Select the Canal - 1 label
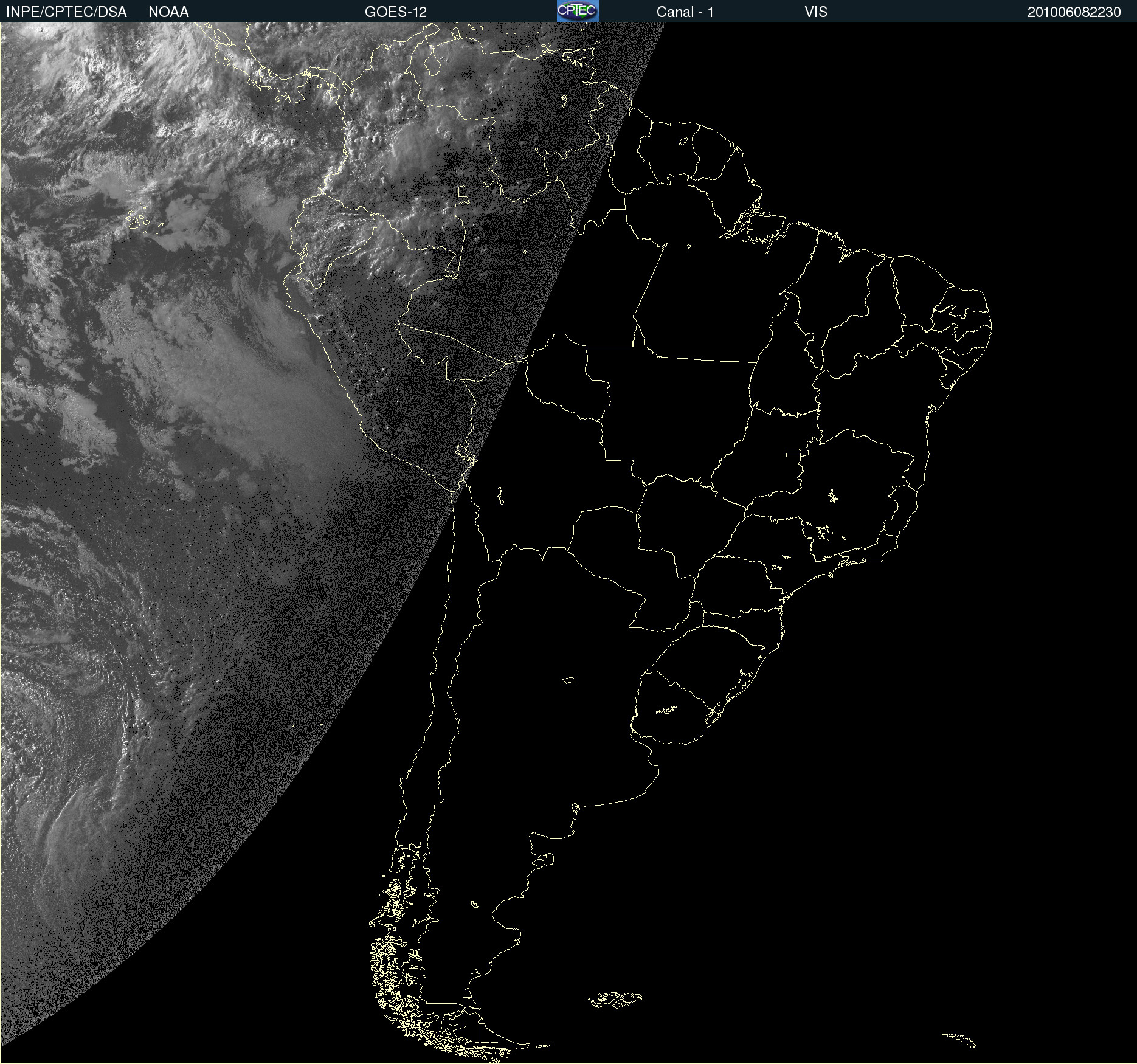Image resolution: width=1137 pixels, height=1064 pixels. click(x=685, y=12)
